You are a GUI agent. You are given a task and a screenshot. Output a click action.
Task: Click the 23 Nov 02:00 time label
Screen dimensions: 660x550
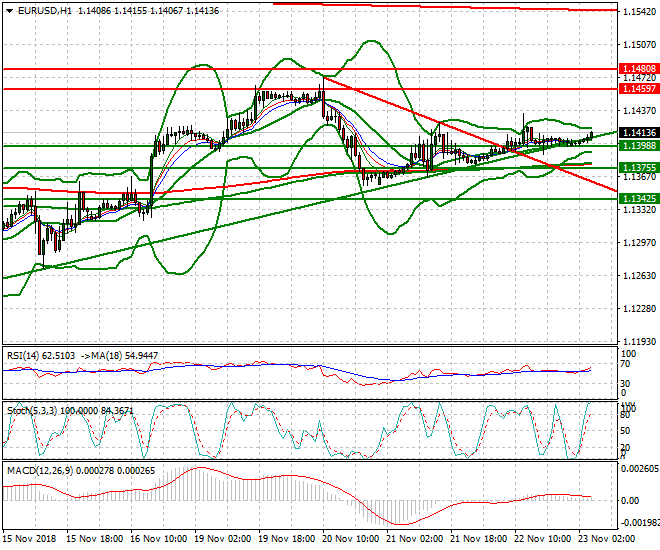pos(607,539)
